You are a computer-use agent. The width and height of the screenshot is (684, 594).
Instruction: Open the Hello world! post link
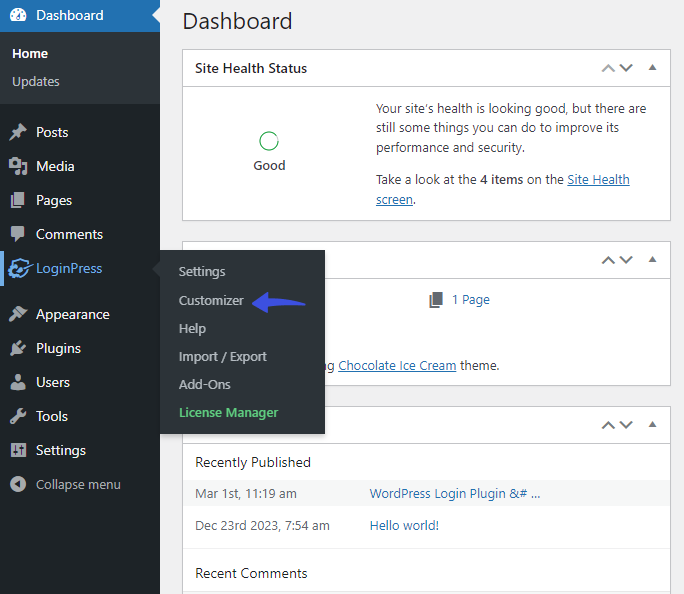tap(404, 526)
